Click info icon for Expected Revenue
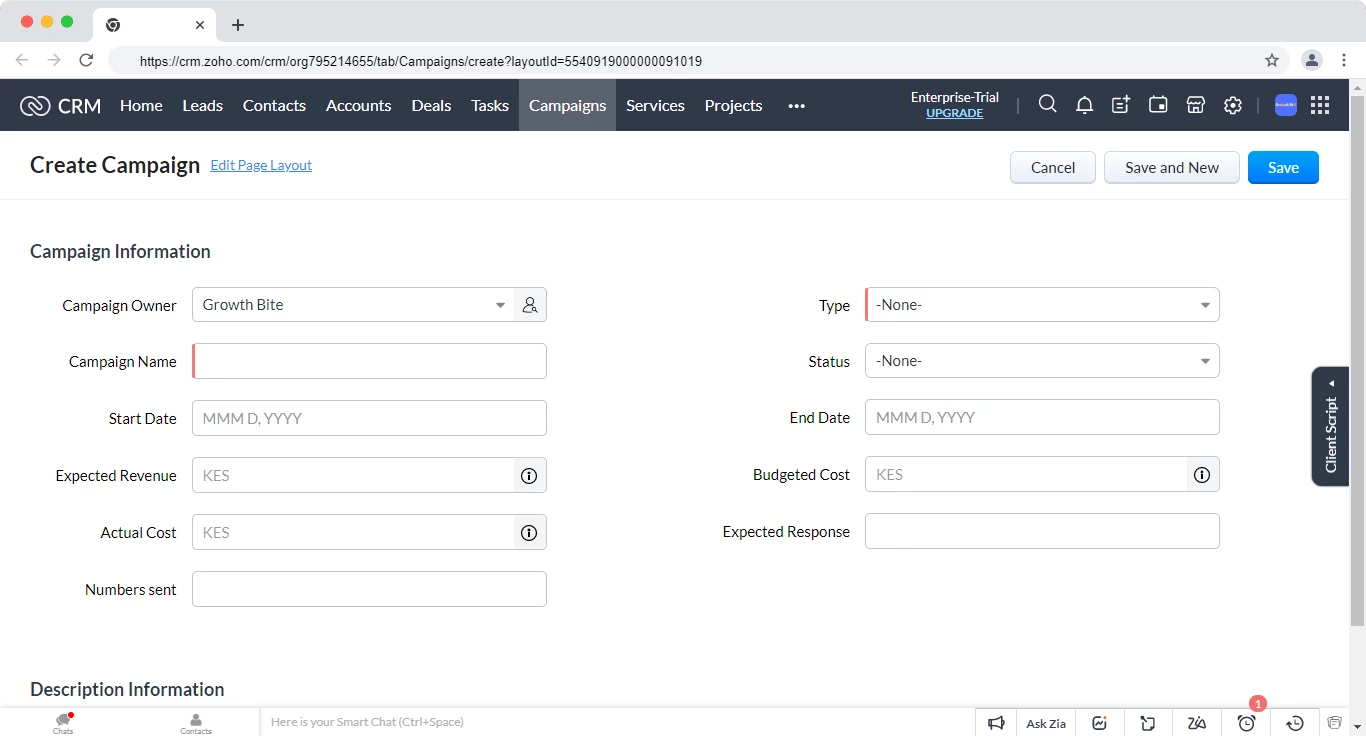This screenshot has height=736, width=1366. click(530, 476)
